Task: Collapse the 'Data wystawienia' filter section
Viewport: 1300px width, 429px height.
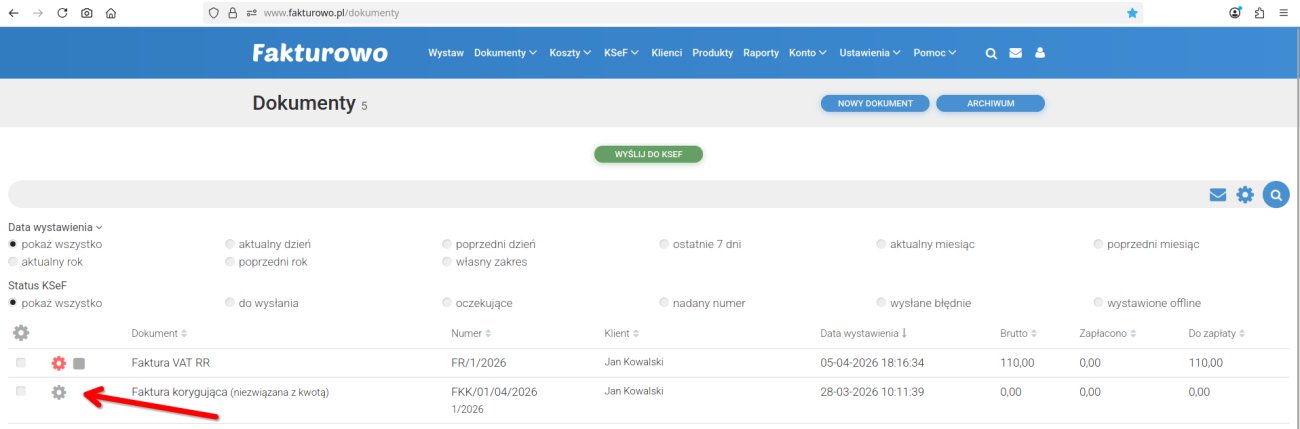Action: [55, 228]
